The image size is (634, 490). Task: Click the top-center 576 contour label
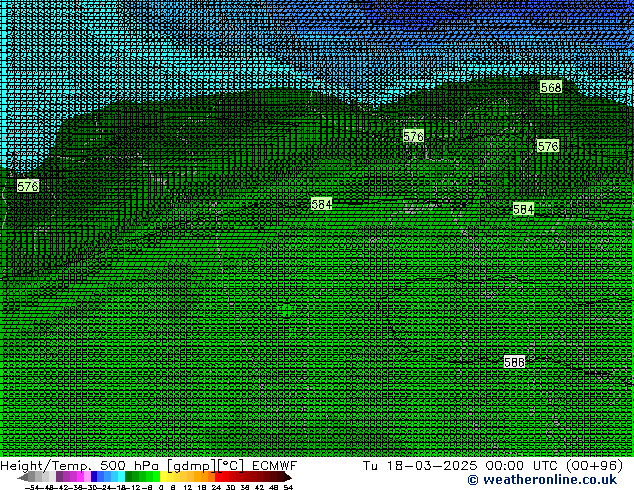click(413, 136)
